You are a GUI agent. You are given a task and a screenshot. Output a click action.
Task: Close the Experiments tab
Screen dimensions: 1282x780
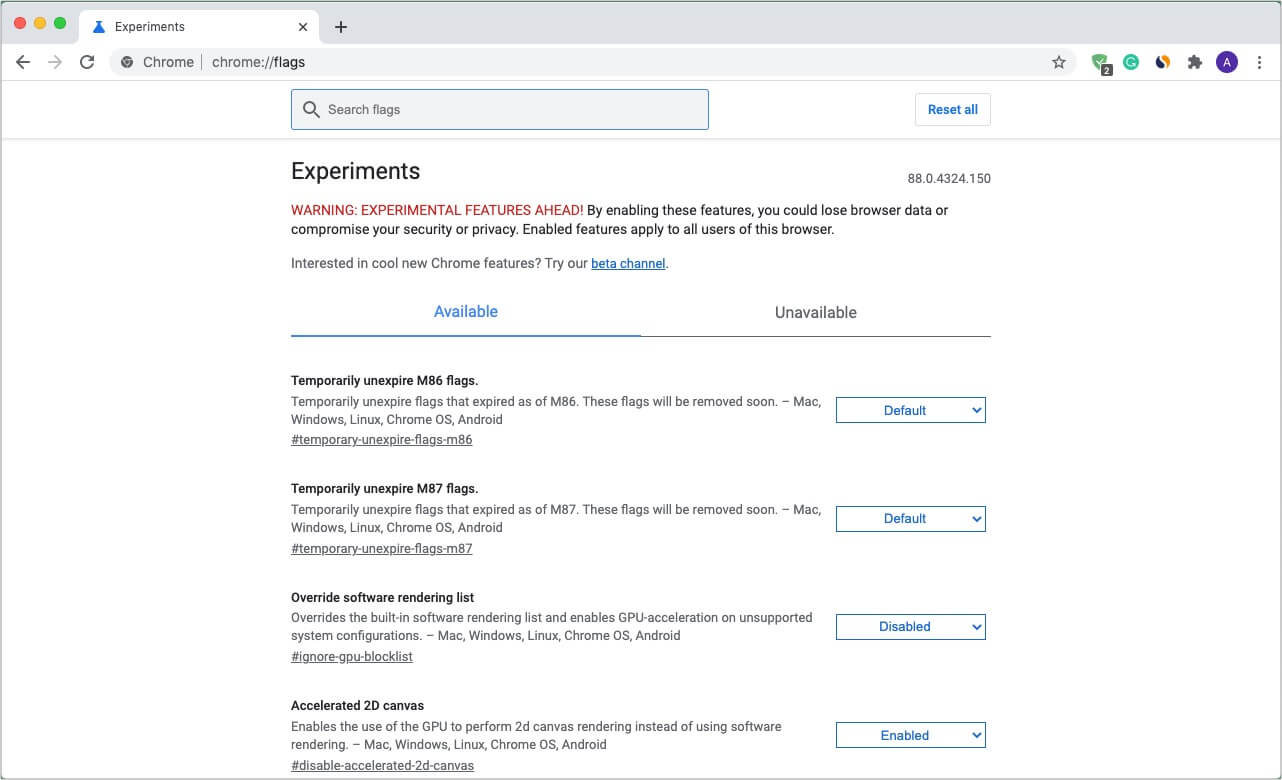point(303,27)
